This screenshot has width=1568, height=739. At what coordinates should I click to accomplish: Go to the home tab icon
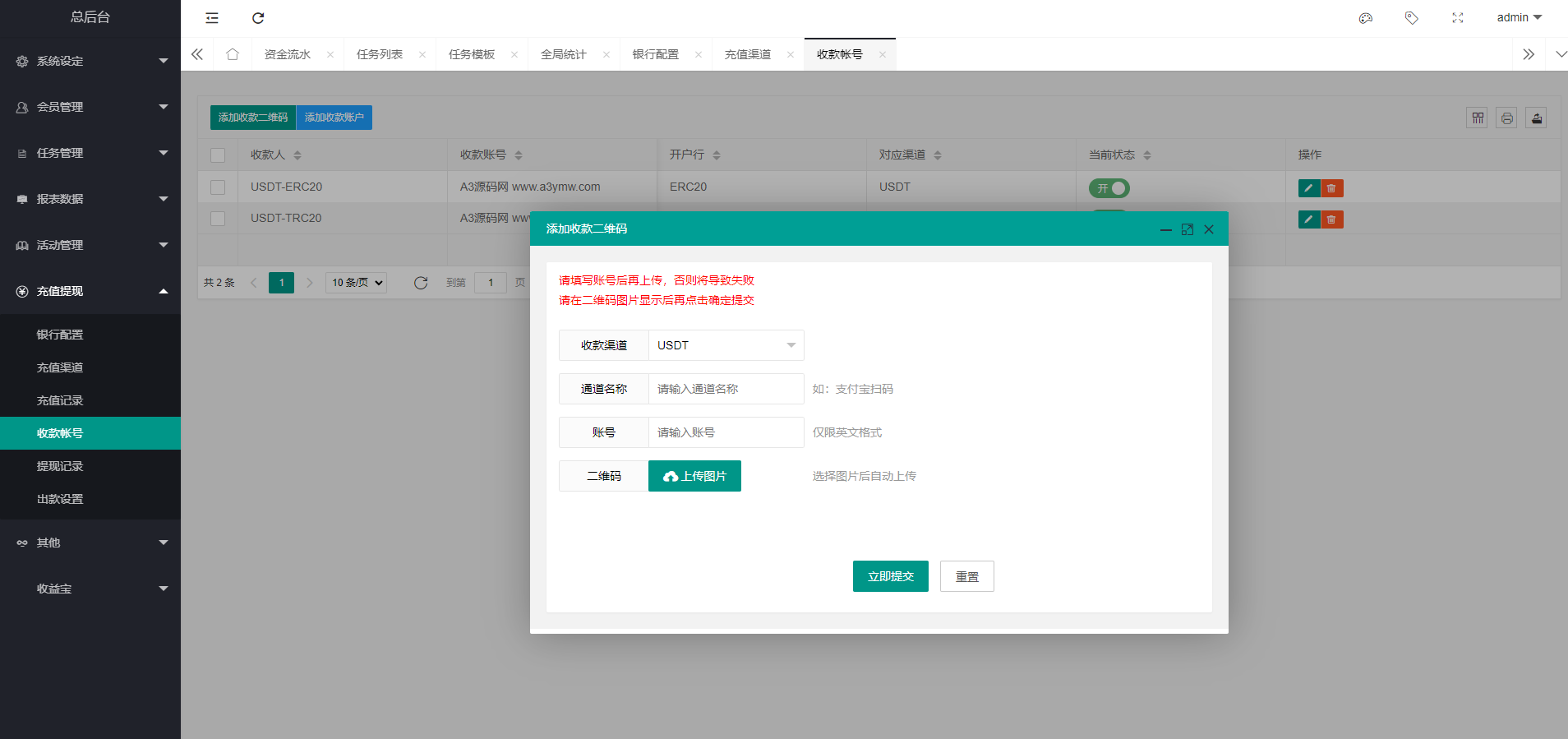click(x=233, y=54)
